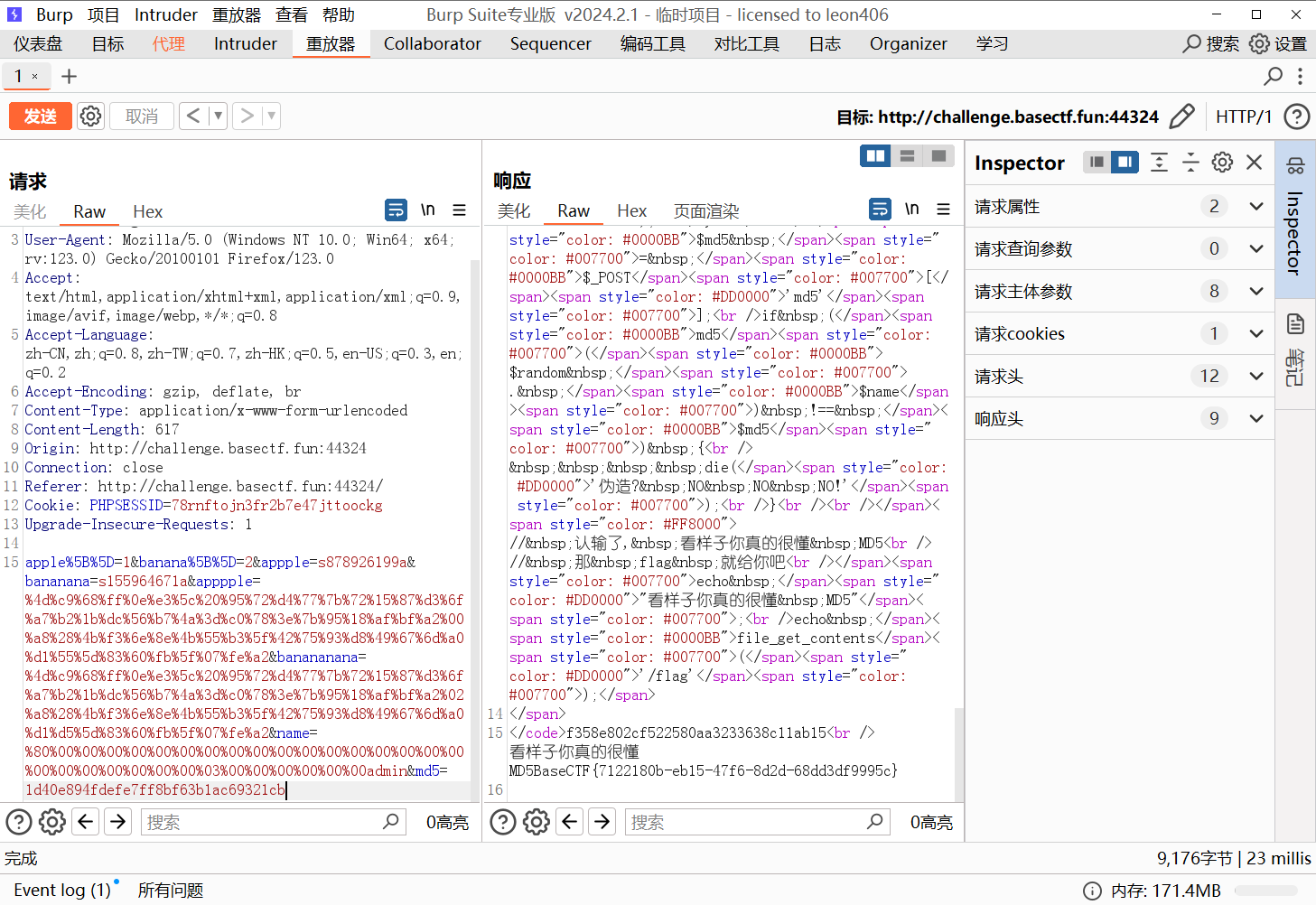Open the response editor hamburger menu
The image size is (1316, 905).
click(x=944, y=209)
